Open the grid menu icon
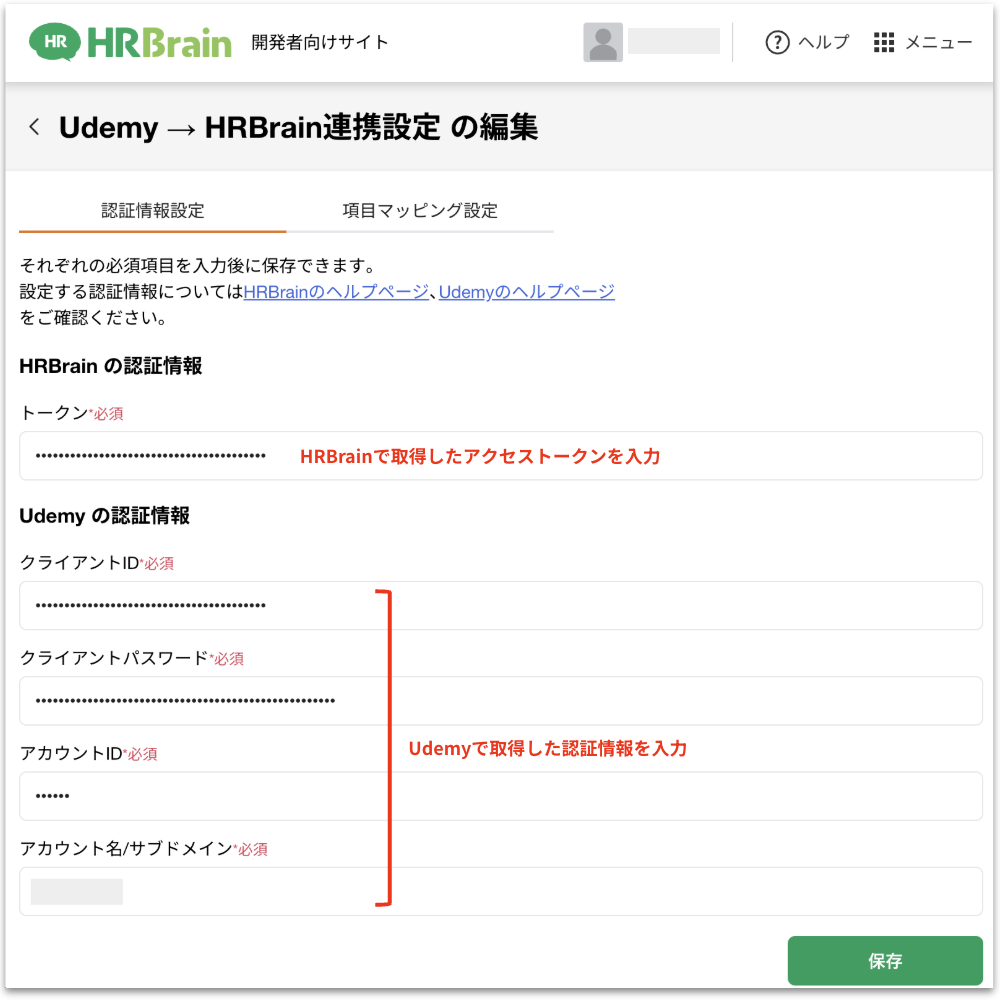The height and width of the screenshot is (1000, 1000). tap(883, 42)
